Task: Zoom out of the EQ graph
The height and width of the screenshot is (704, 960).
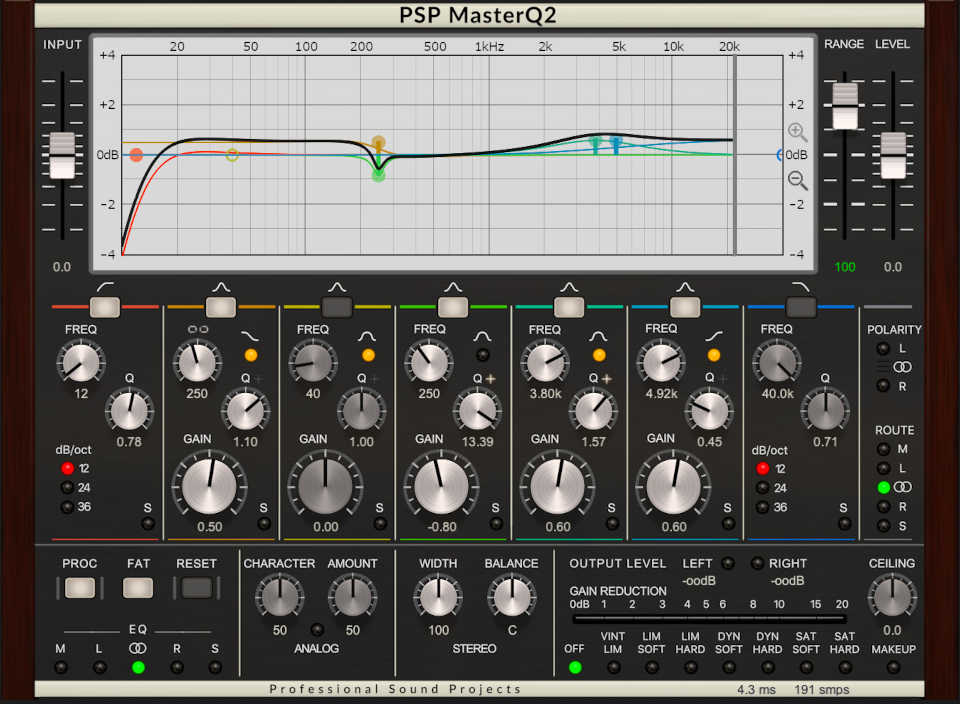Action: 795,180
